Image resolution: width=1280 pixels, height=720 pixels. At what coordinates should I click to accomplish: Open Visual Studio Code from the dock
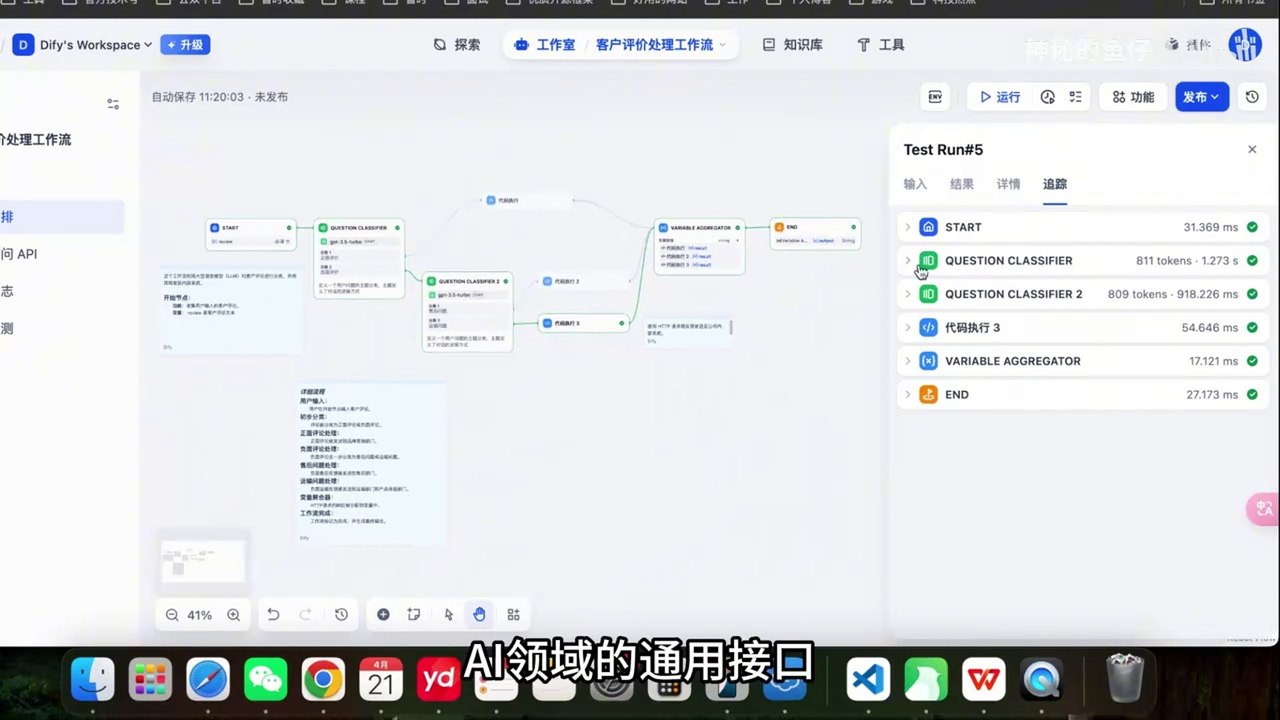[868, 680]
